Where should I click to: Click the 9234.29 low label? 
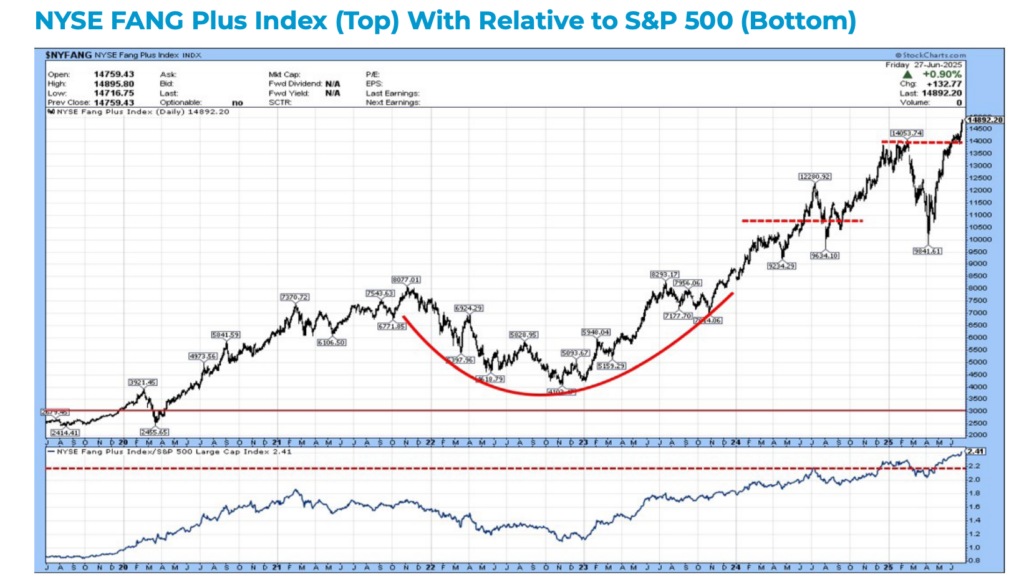[x=781, y=266]
